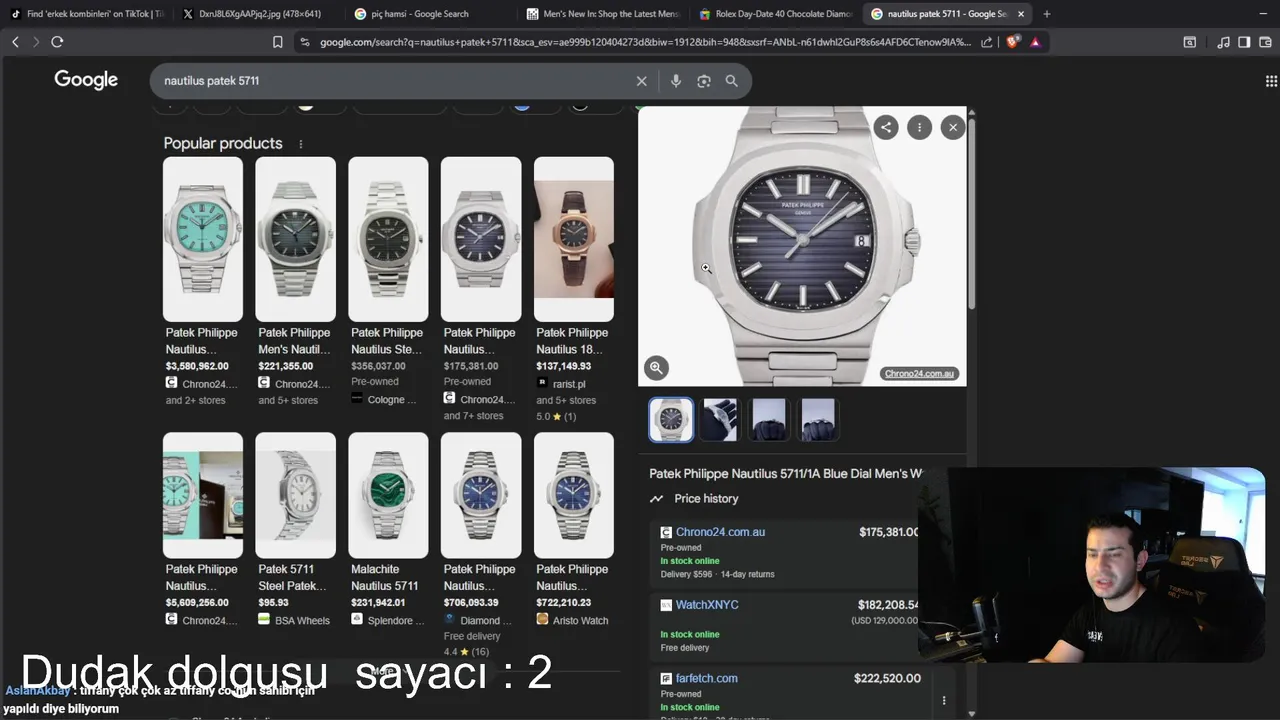Select the browser address bar URL

click(645, 42)
